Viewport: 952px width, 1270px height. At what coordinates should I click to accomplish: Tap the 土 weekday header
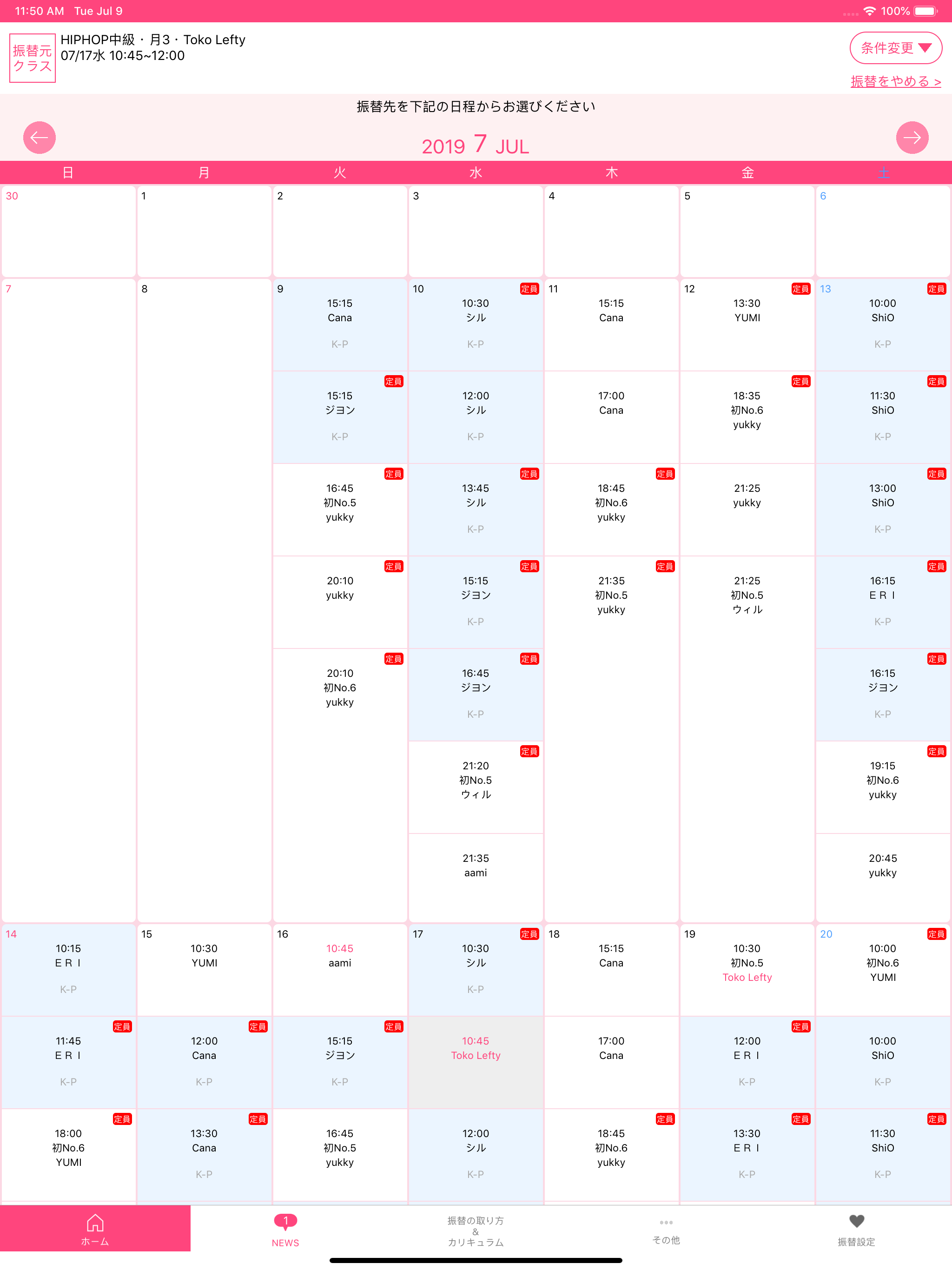tap(883, 172)
